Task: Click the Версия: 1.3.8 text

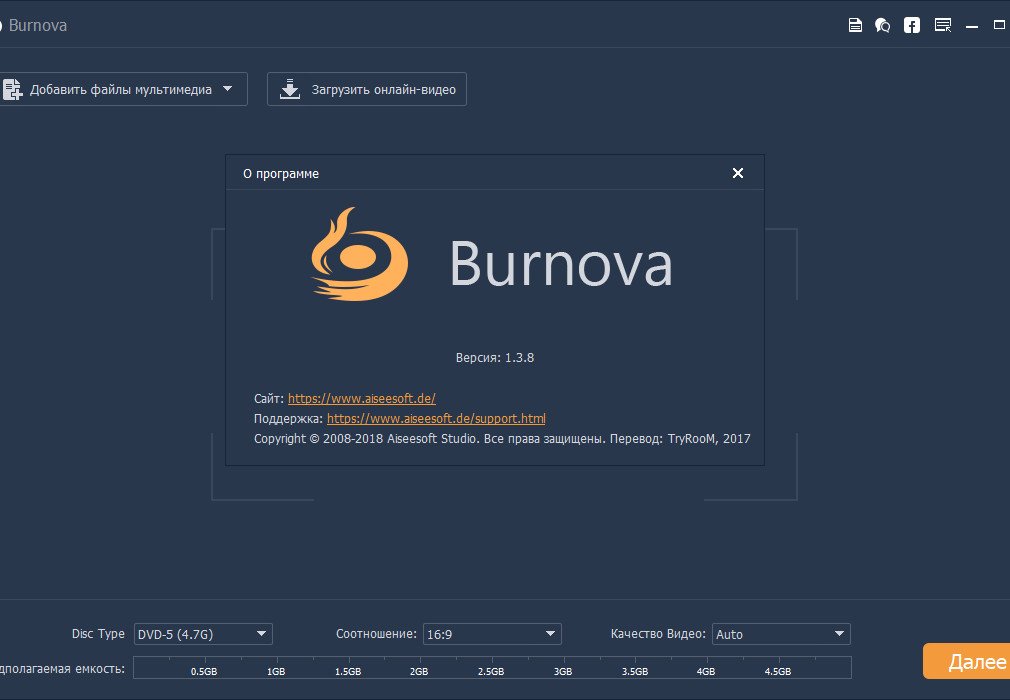Action: [495, 357]
